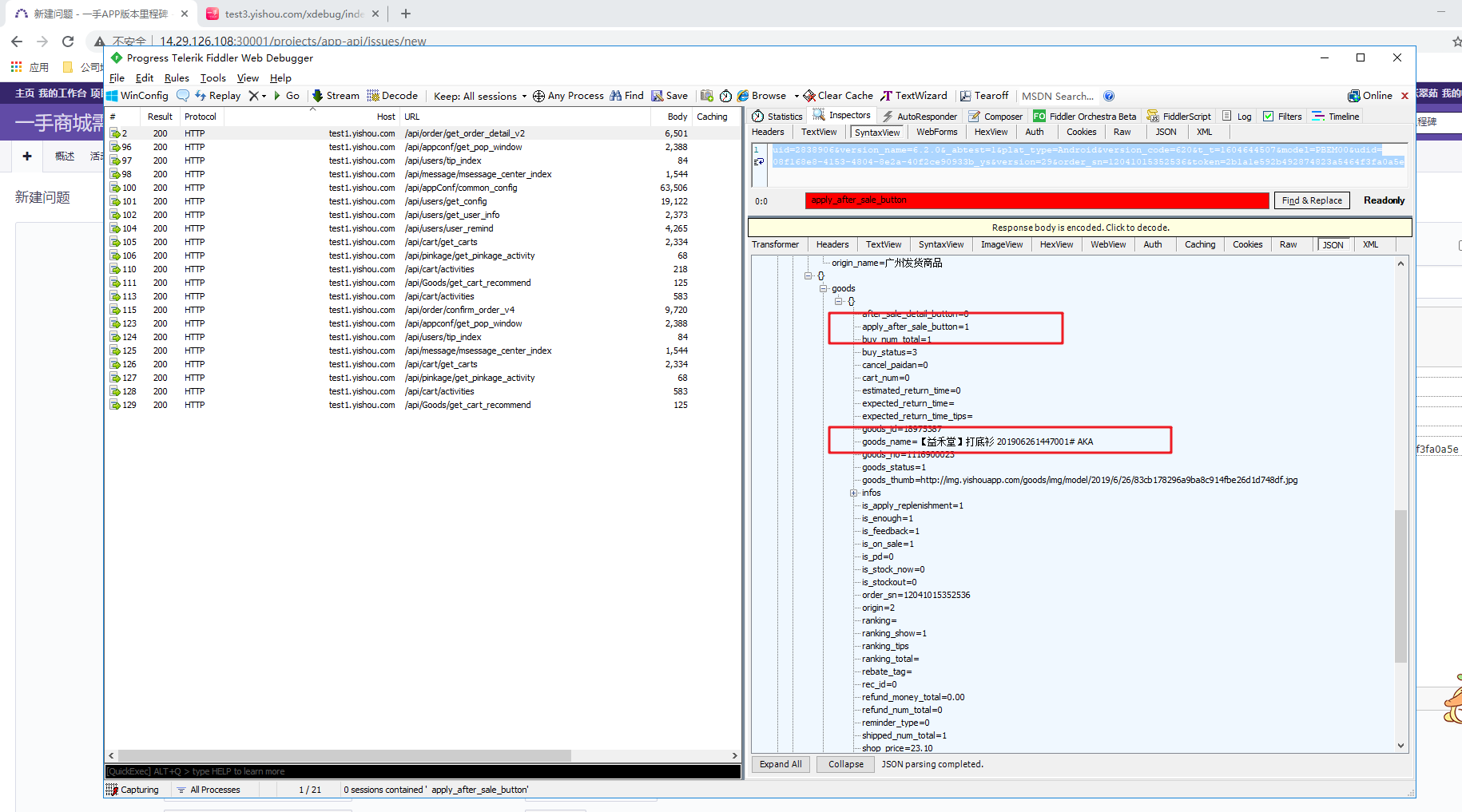Select the order_sn=12041015352536 tree item
This screenshot has width=1462, height=812.
[916, 595]
